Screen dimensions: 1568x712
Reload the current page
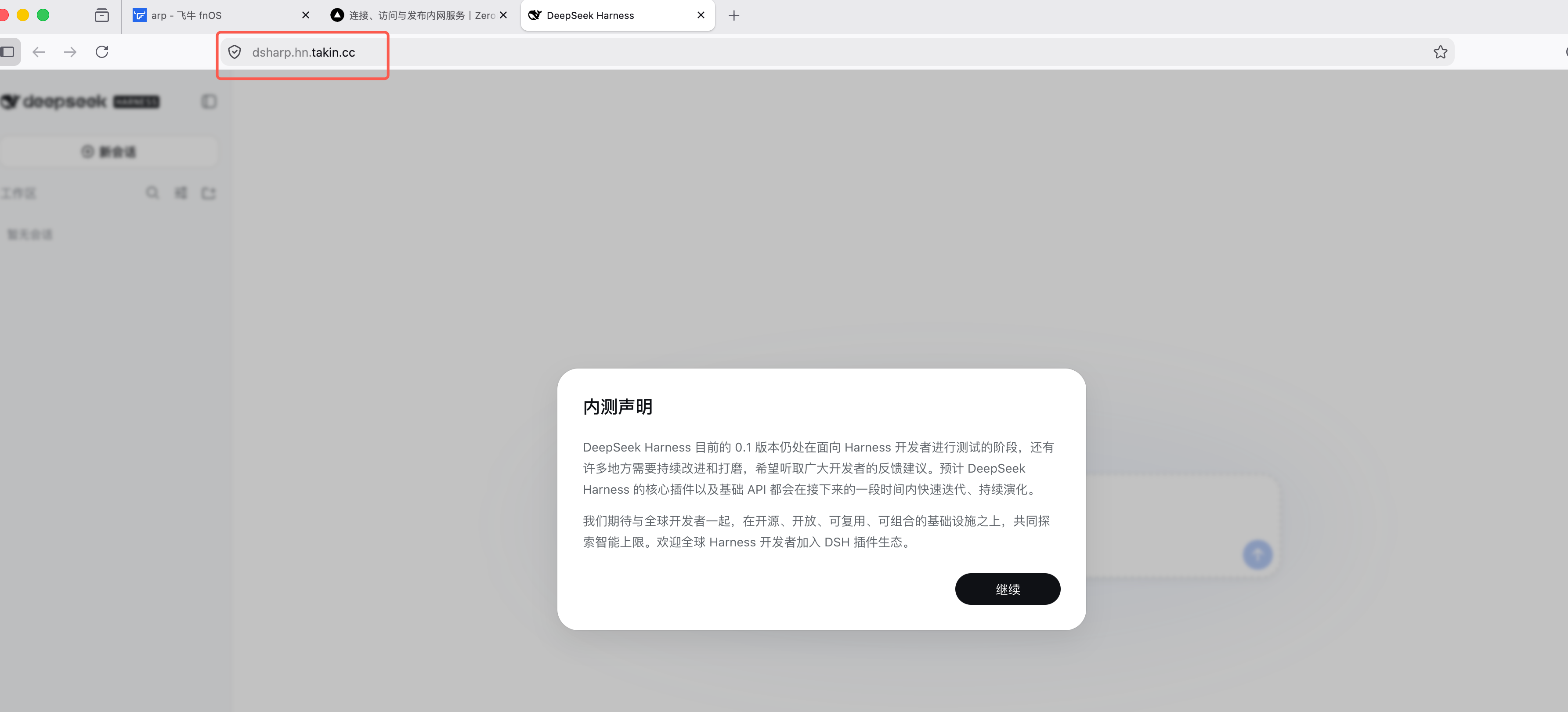click(102, 52)
